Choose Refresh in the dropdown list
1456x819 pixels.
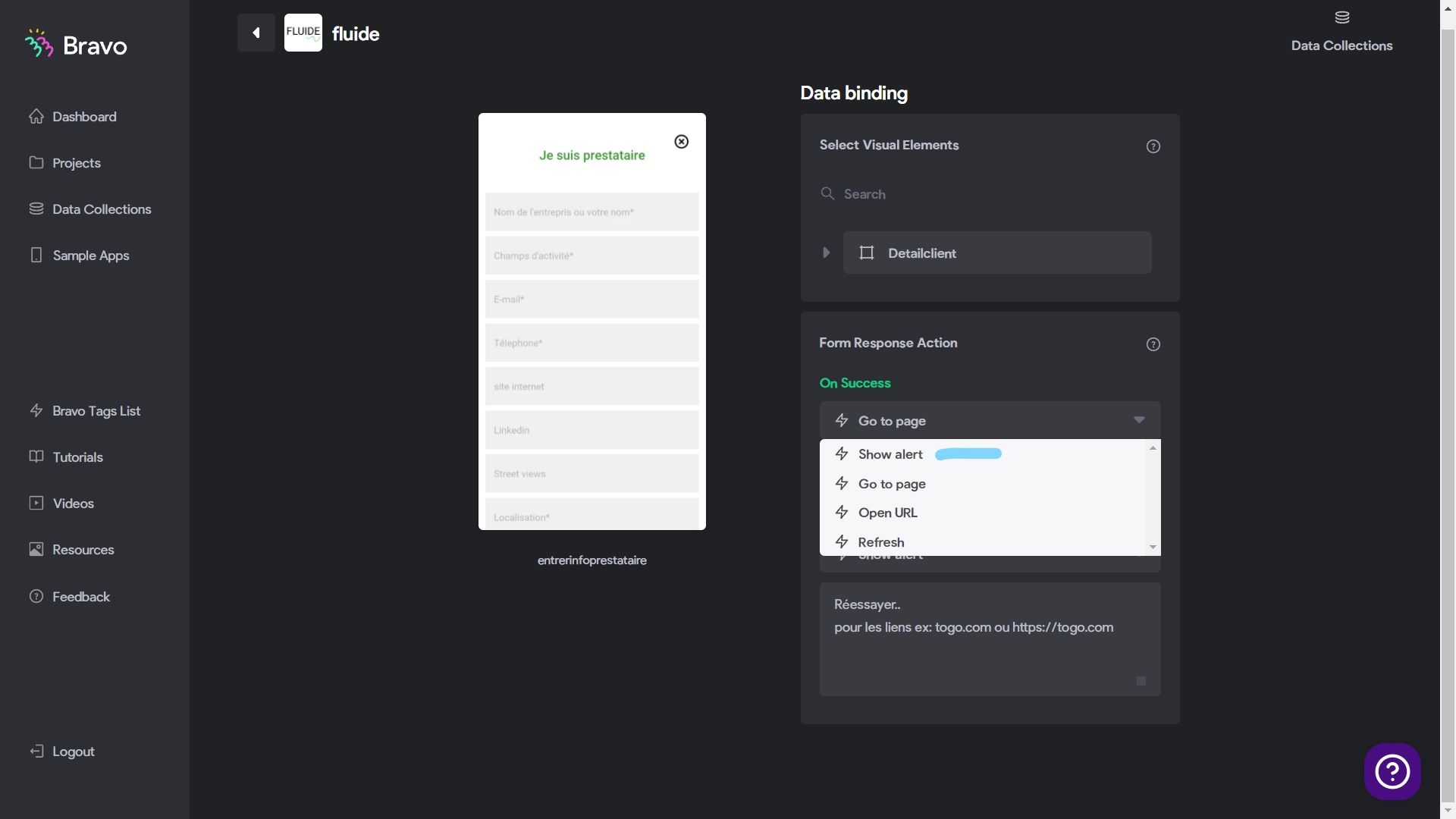coord(982,542)
